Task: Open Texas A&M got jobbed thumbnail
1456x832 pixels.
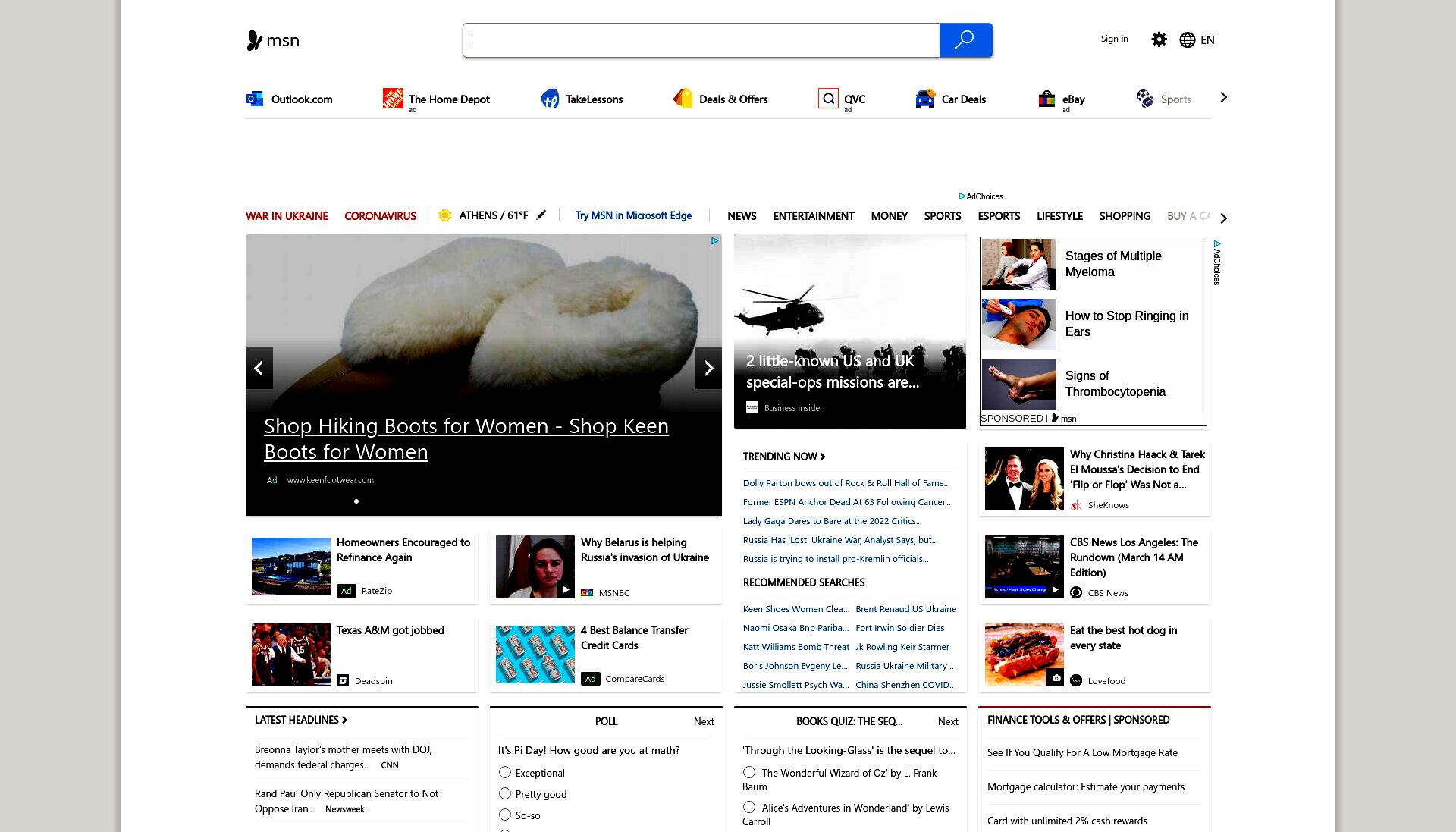Action: tap(291, 655)
